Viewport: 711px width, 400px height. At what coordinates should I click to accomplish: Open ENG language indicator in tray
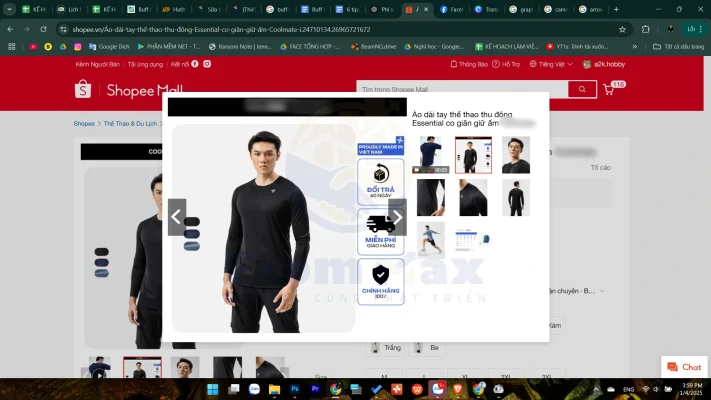point(628,389)
